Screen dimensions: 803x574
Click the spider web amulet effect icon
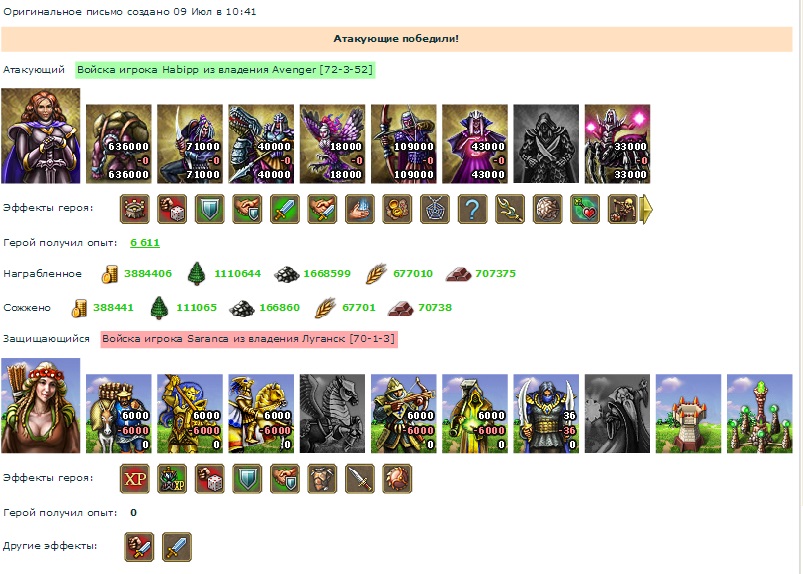(435, 209)
